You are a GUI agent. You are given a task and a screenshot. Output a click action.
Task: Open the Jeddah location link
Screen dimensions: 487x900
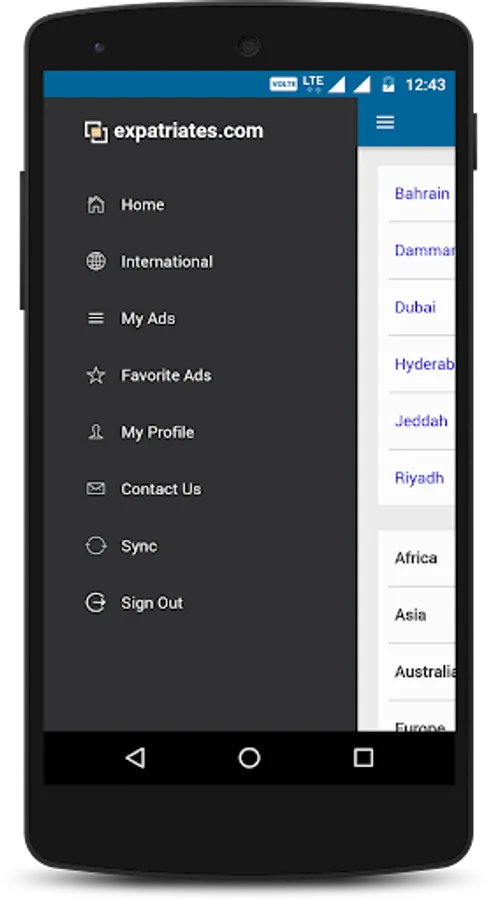421,421
